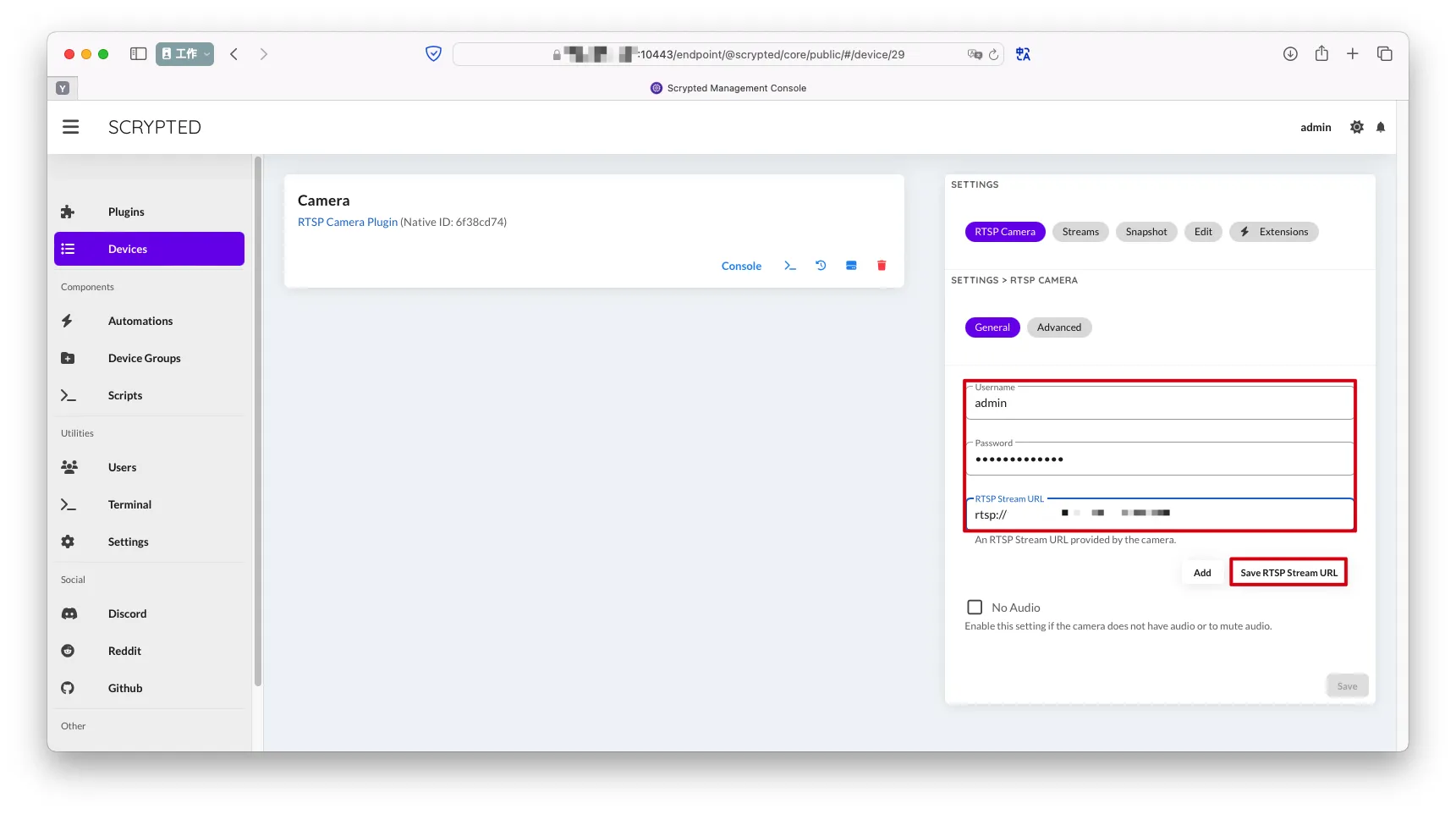Click the Terminal prompt icon in sidebar
The height and width of the screenshot is (814, 1456).
click(x=69, y=504)
